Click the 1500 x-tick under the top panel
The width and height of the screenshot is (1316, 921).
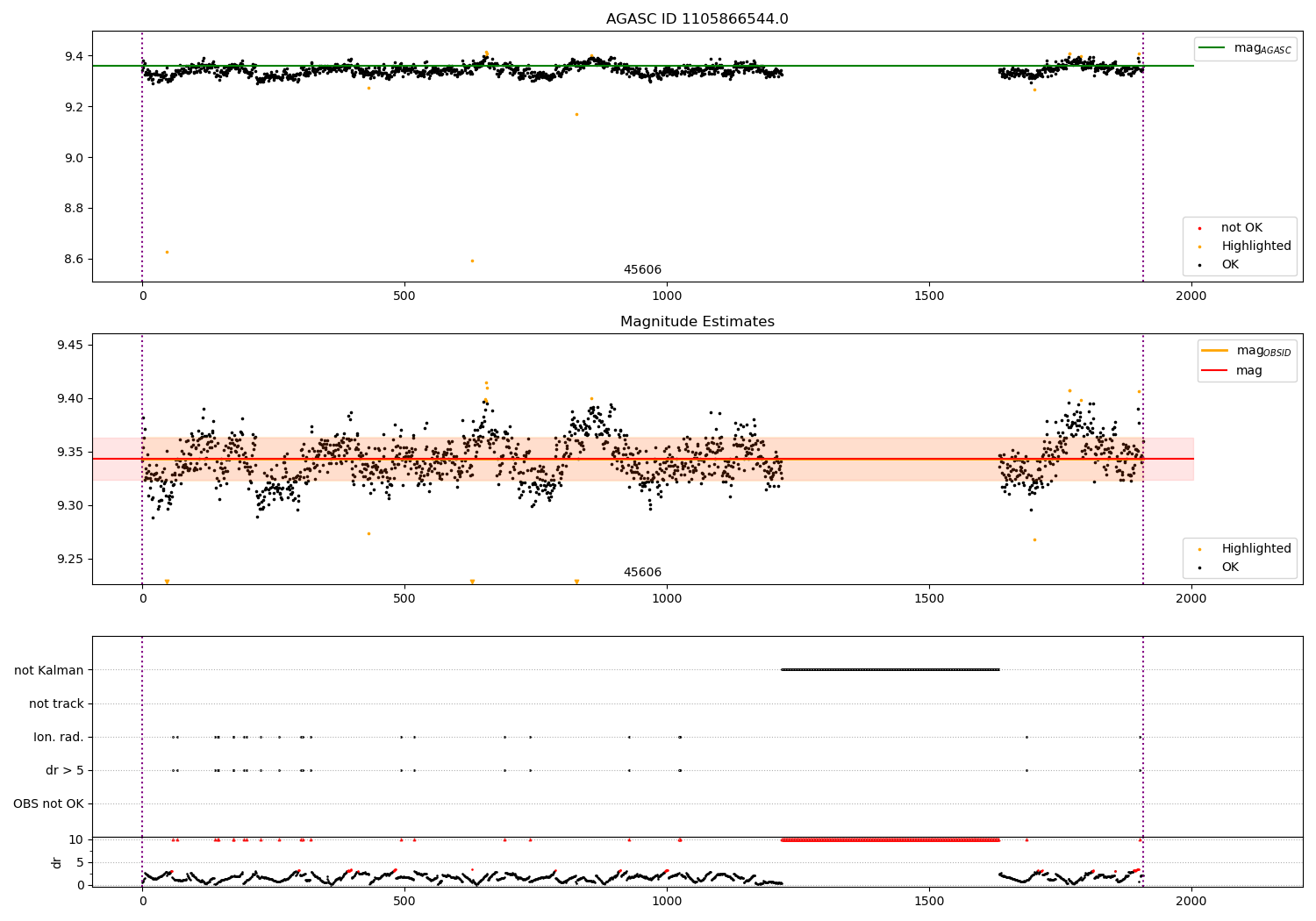click(x=929, y=296)
